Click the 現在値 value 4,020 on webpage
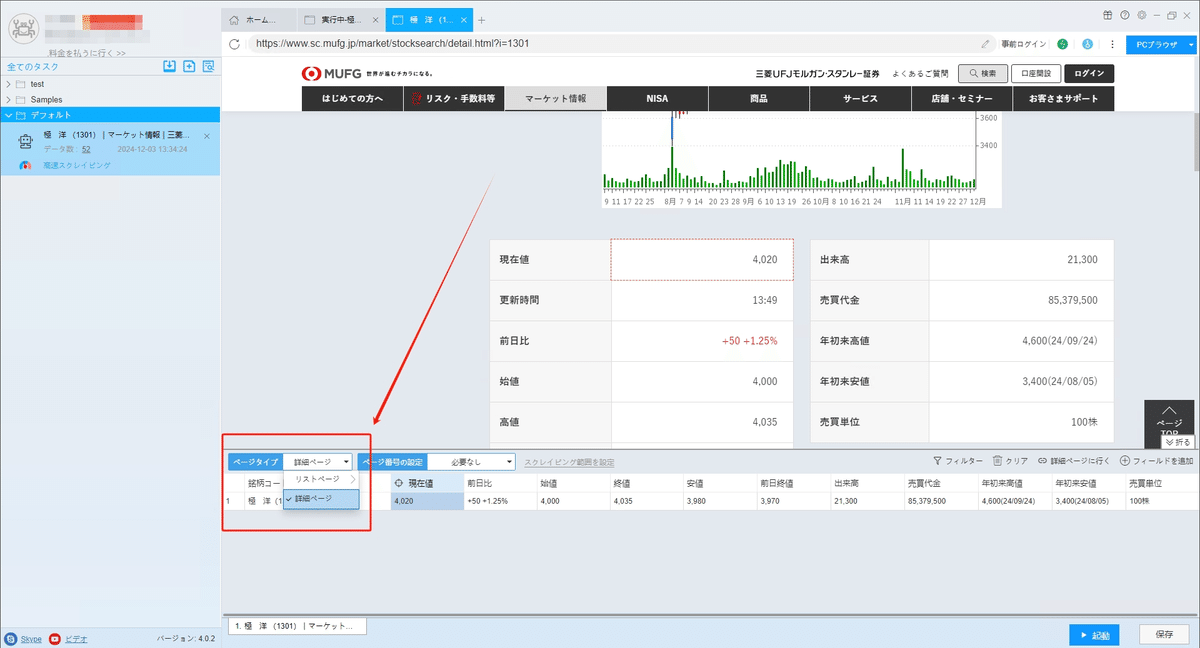The image size is (1200, 648). [763, 260]
